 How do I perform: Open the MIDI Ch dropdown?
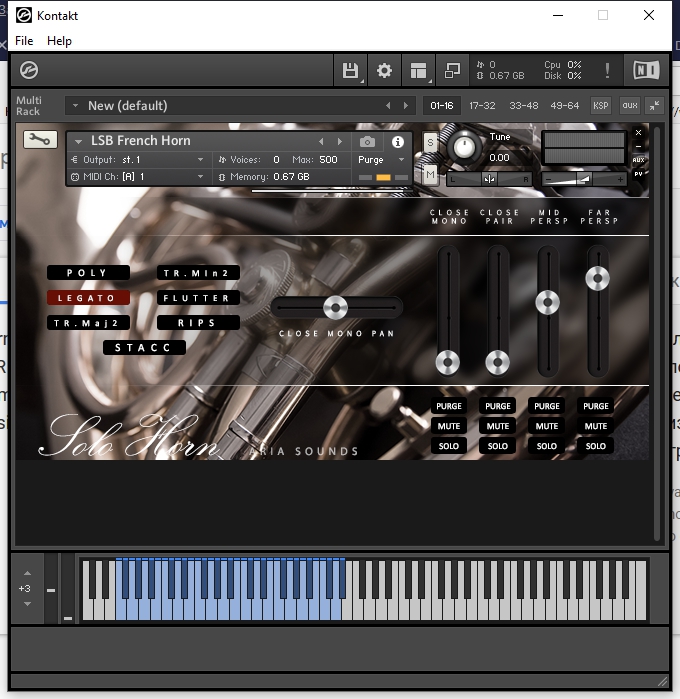pyautogui.click(x=200, y=177)
